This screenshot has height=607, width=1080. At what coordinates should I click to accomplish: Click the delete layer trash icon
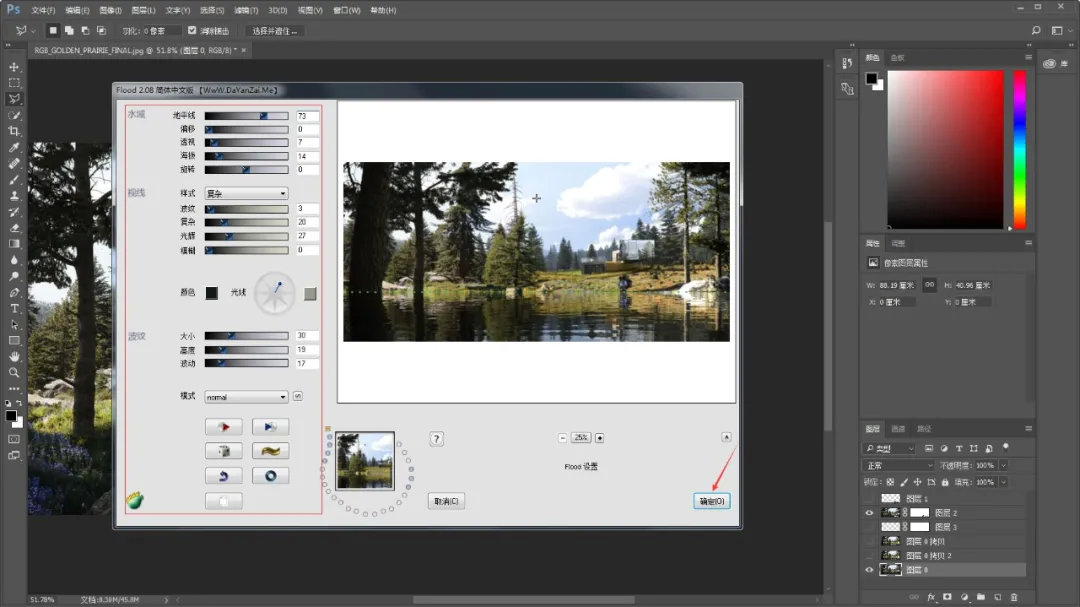[x=1014, y=597]
